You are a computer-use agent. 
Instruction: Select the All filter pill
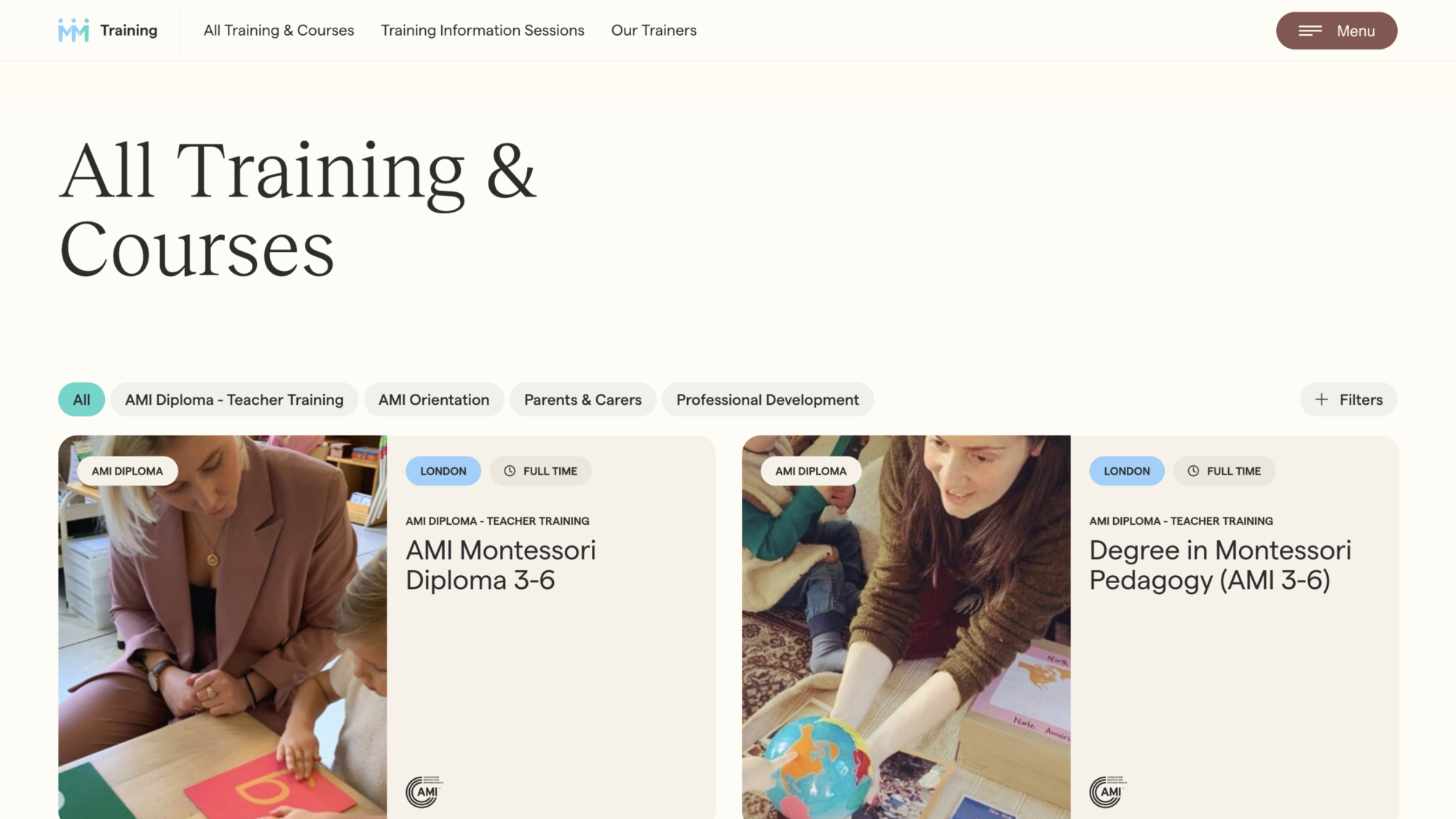[82, 400]
